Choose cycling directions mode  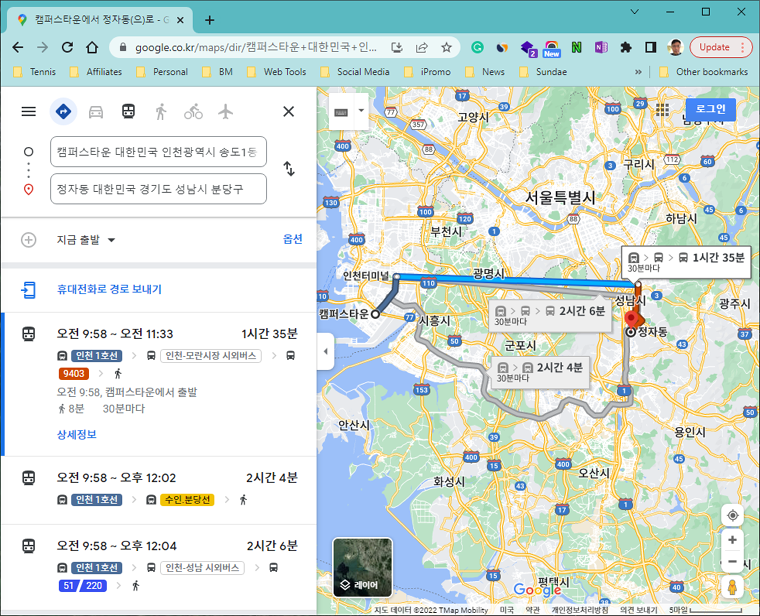(x=193, y=112)
